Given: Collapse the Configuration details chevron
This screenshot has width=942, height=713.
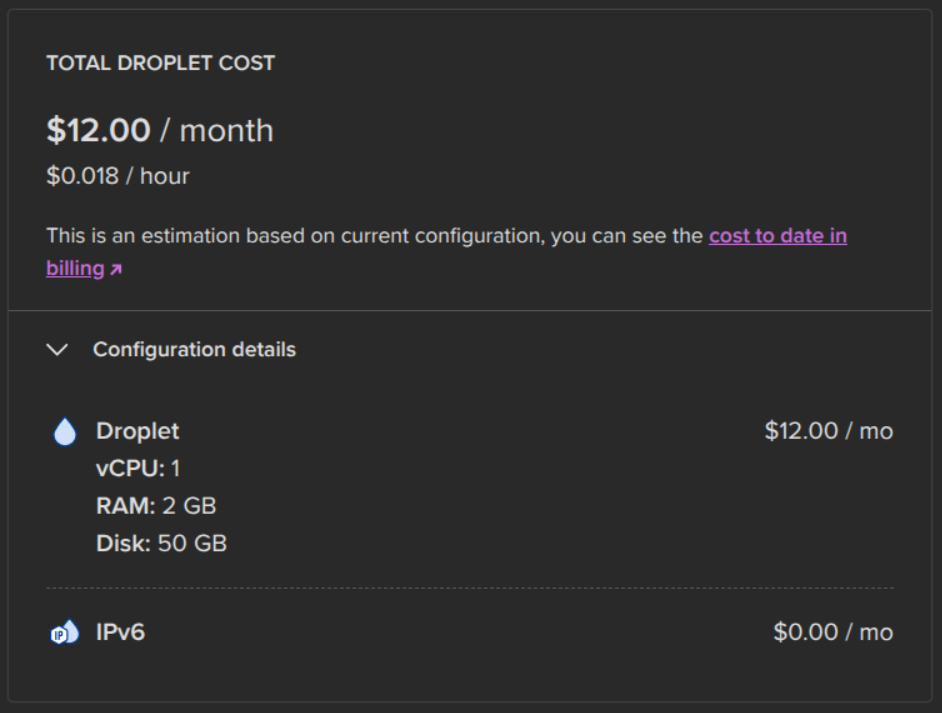Looking at the screenshot, I should click(x=57, y=349).
